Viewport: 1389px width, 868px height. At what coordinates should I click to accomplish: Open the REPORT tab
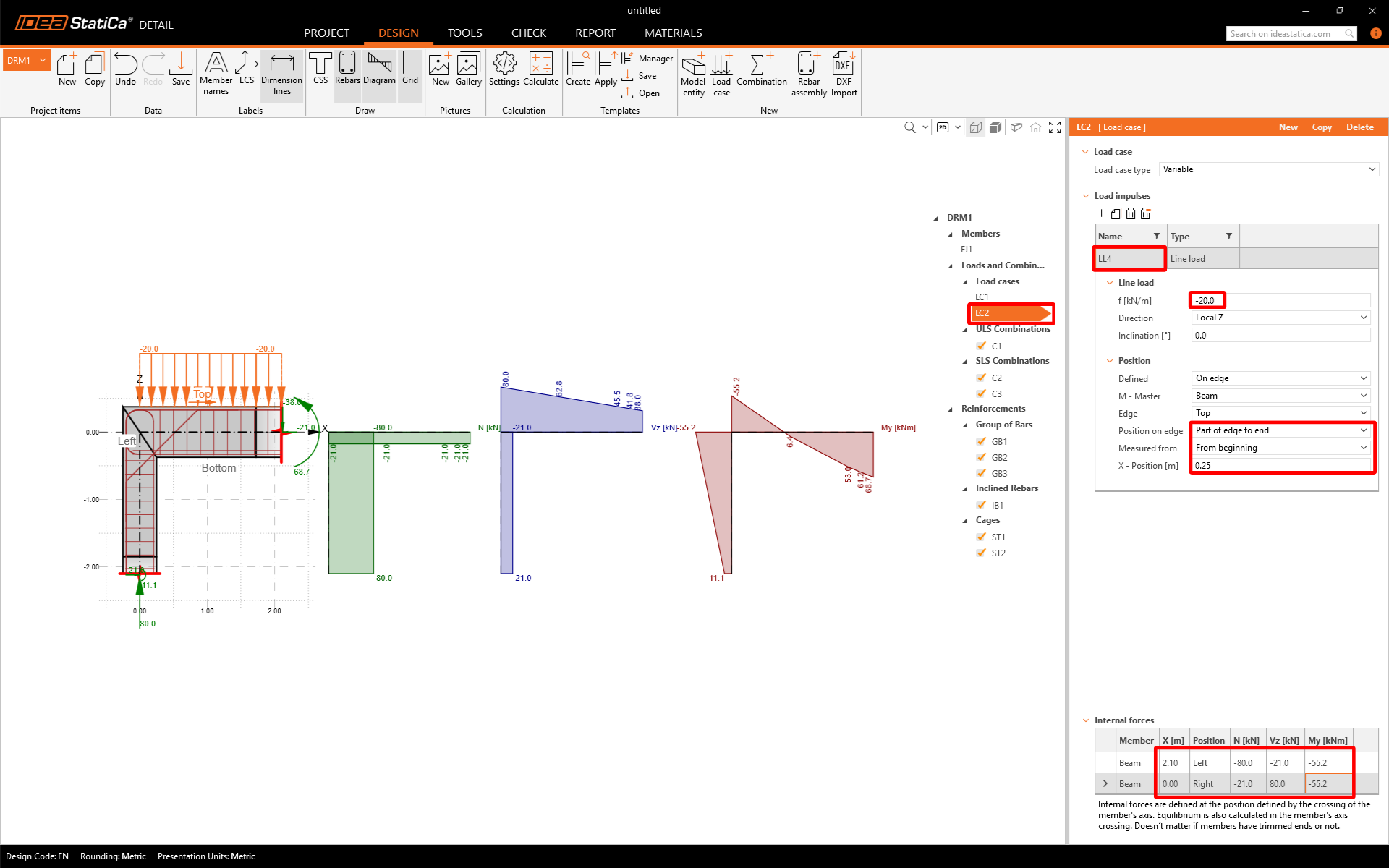(595, 33)
